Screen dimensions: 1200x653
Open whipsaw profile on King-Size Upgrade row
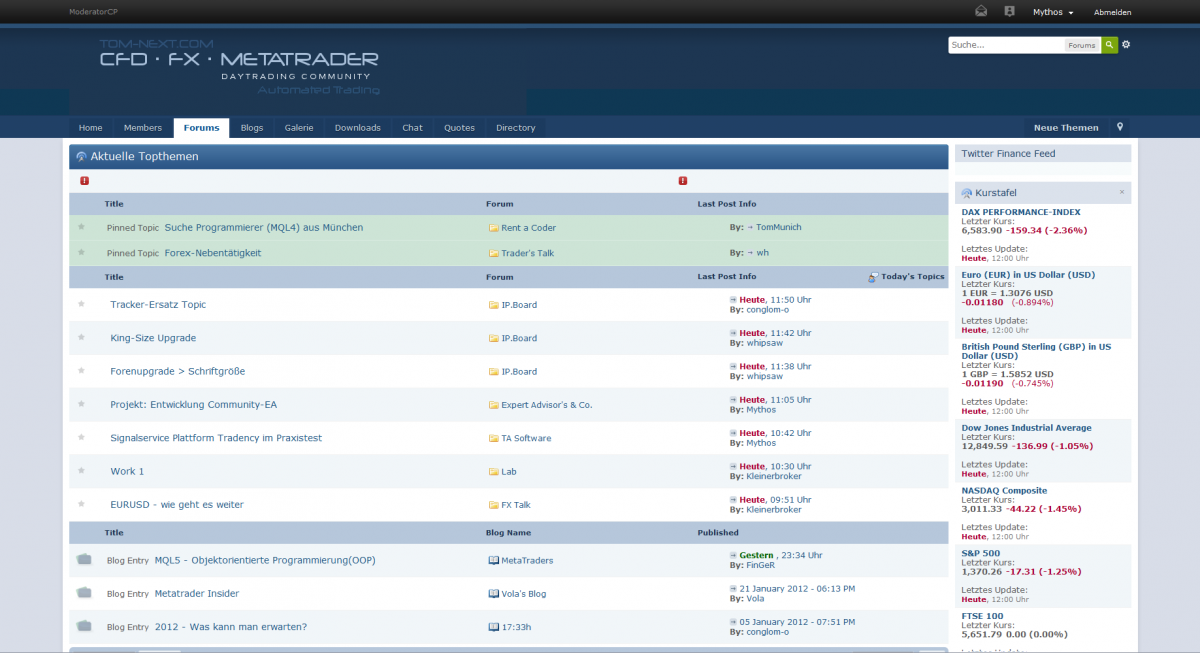(x=765, y=343)
